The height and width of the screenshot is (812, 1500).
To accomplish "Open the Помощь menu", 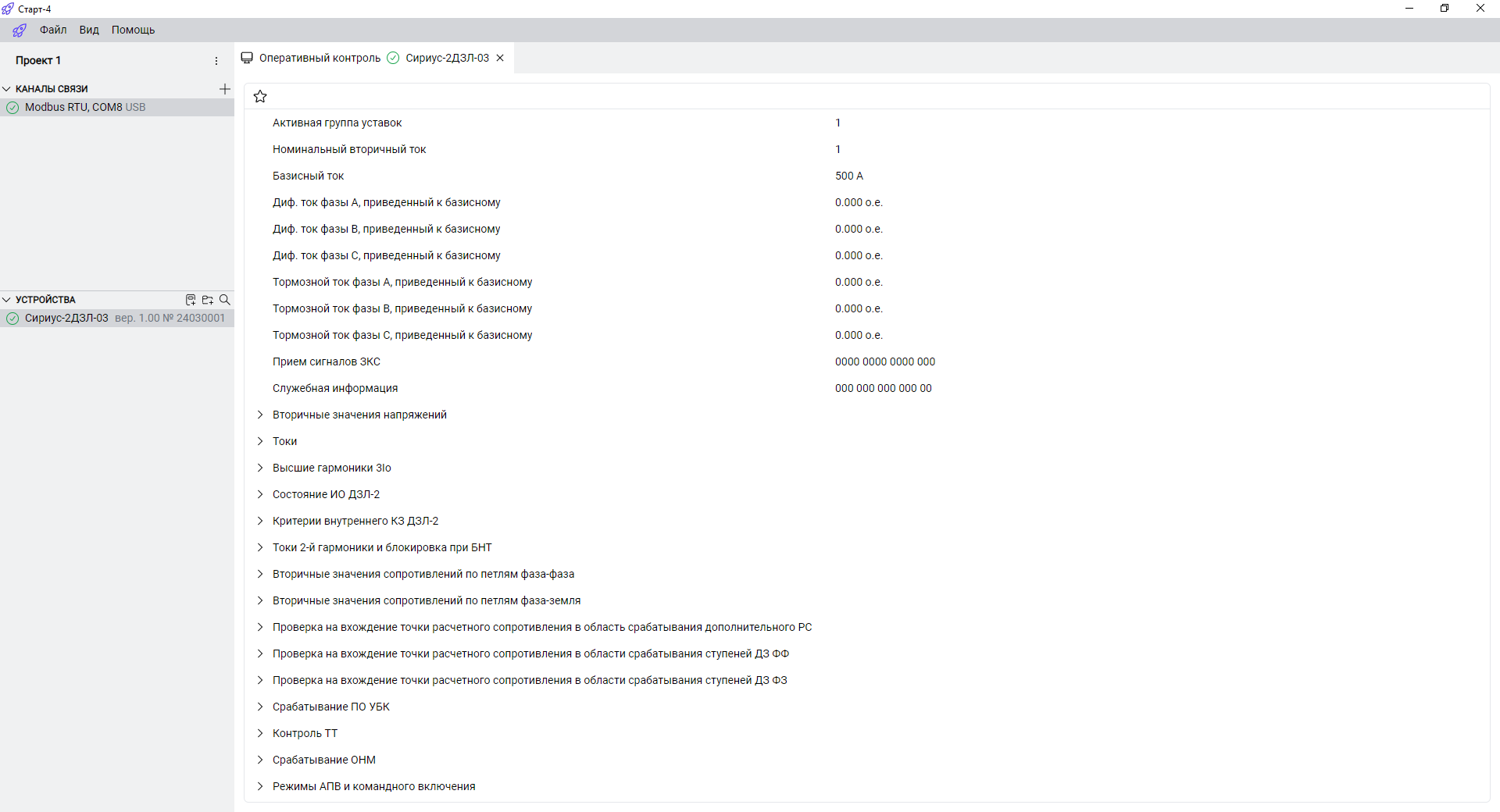I will click(133, 30).
